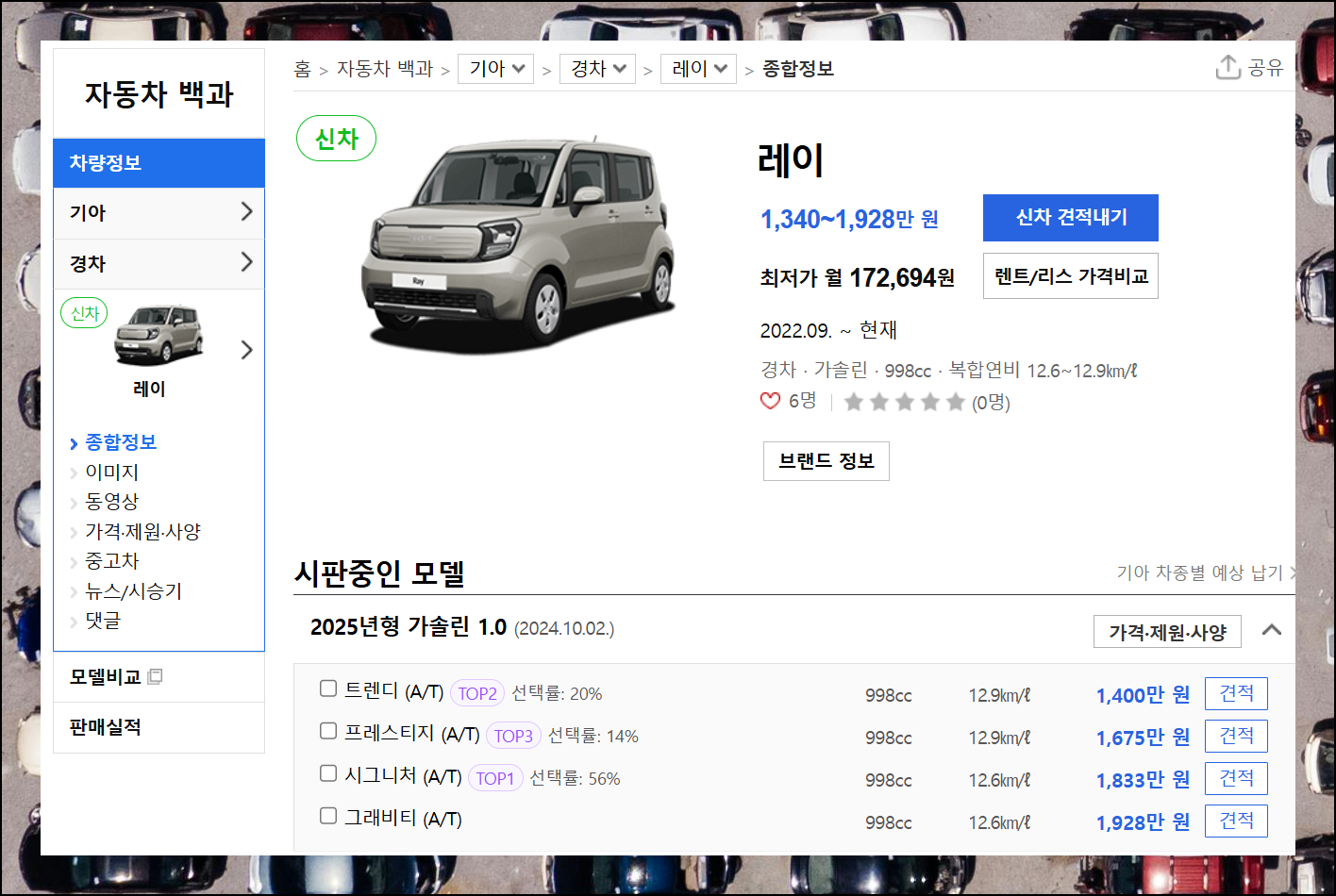Click the share (공유) upload icon
Image resolution: width=1336 pixels, height=896 pixels.
coord(1227,67)
